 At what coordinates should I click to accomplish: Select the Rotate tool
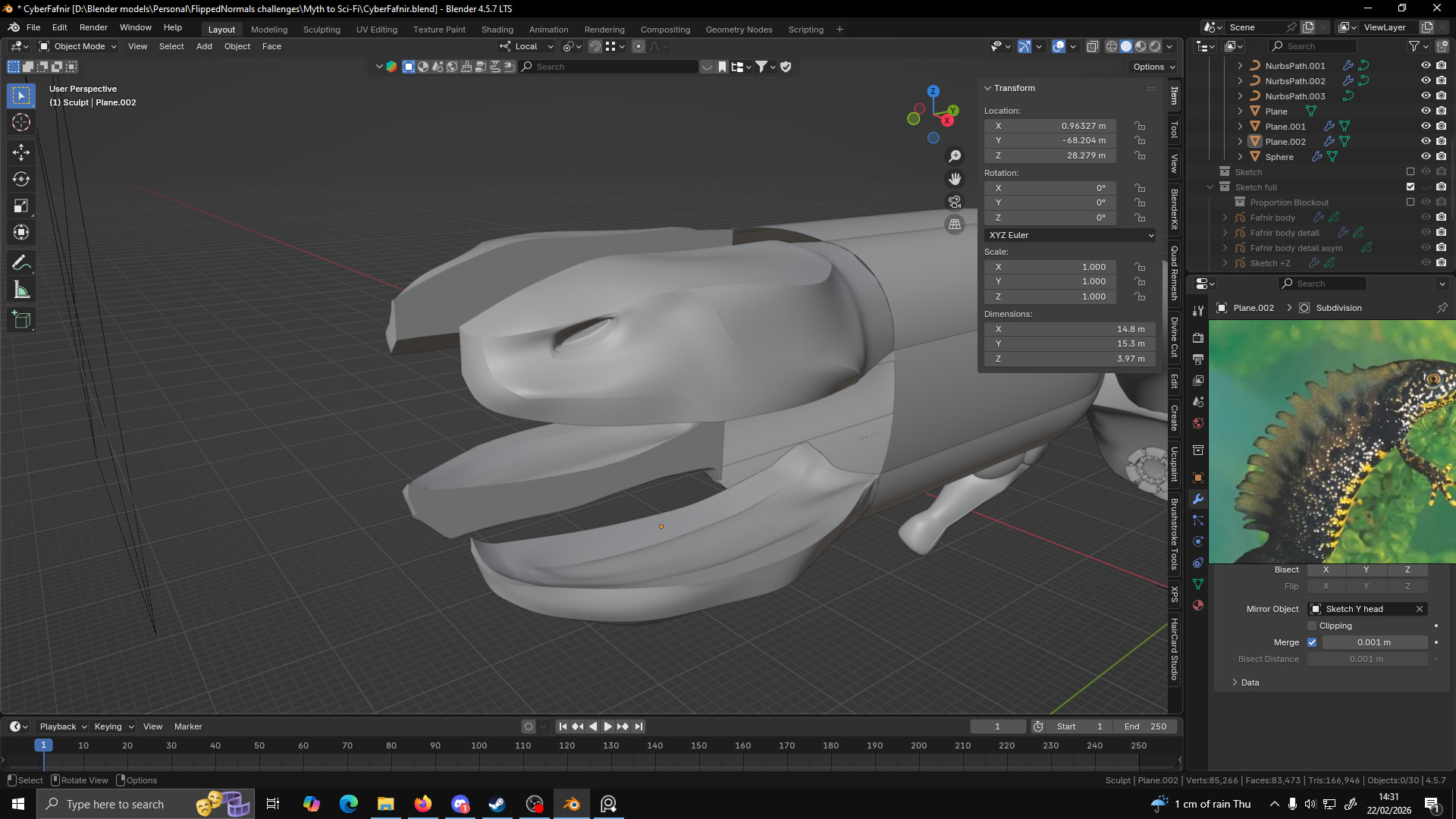coord(21,179)
